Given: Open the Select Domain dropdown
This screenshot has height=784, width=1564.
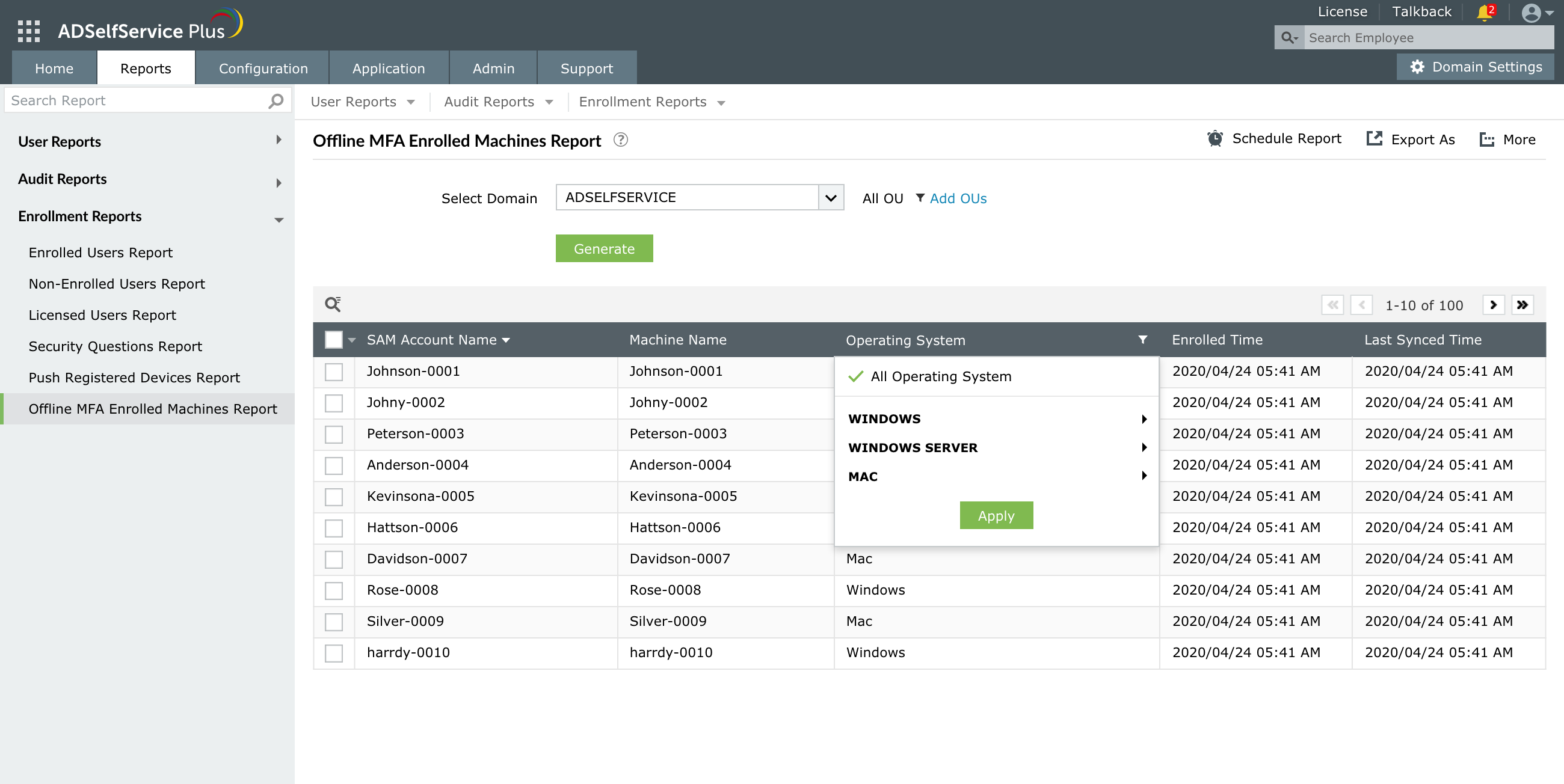Looking at the screenshot, I should 831,197.
